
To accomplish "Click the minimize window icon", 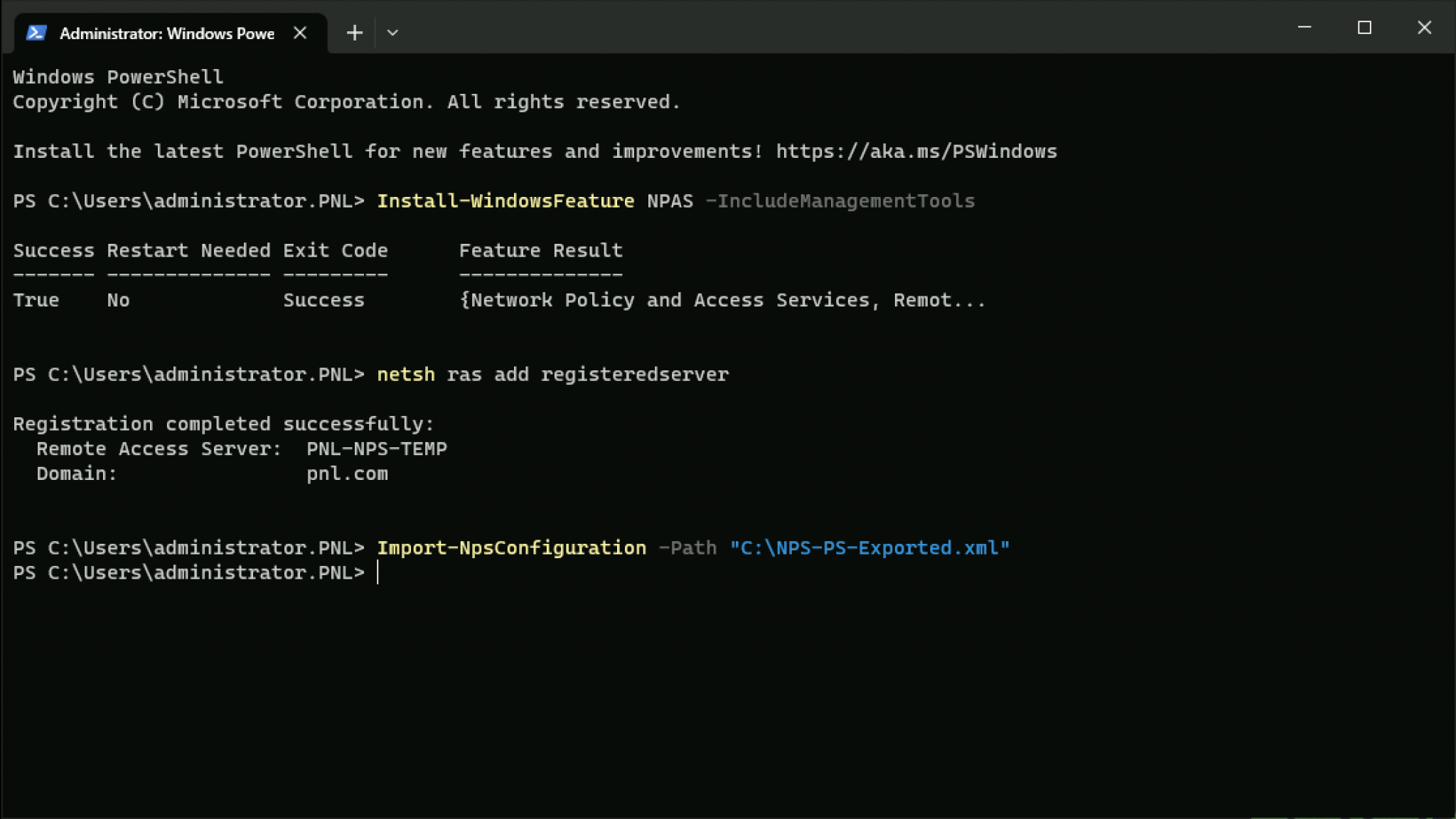I will (1305, 27).
